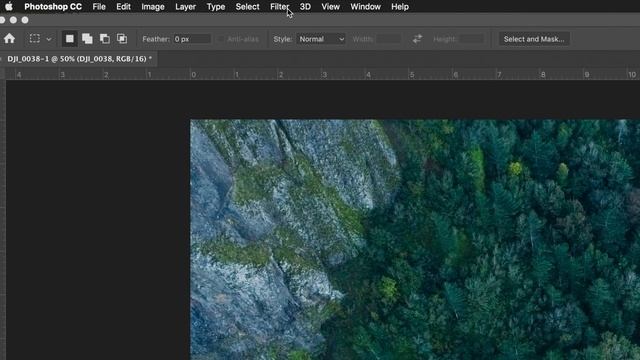
Task: Open the Window menu
Action: pos(365,7)
